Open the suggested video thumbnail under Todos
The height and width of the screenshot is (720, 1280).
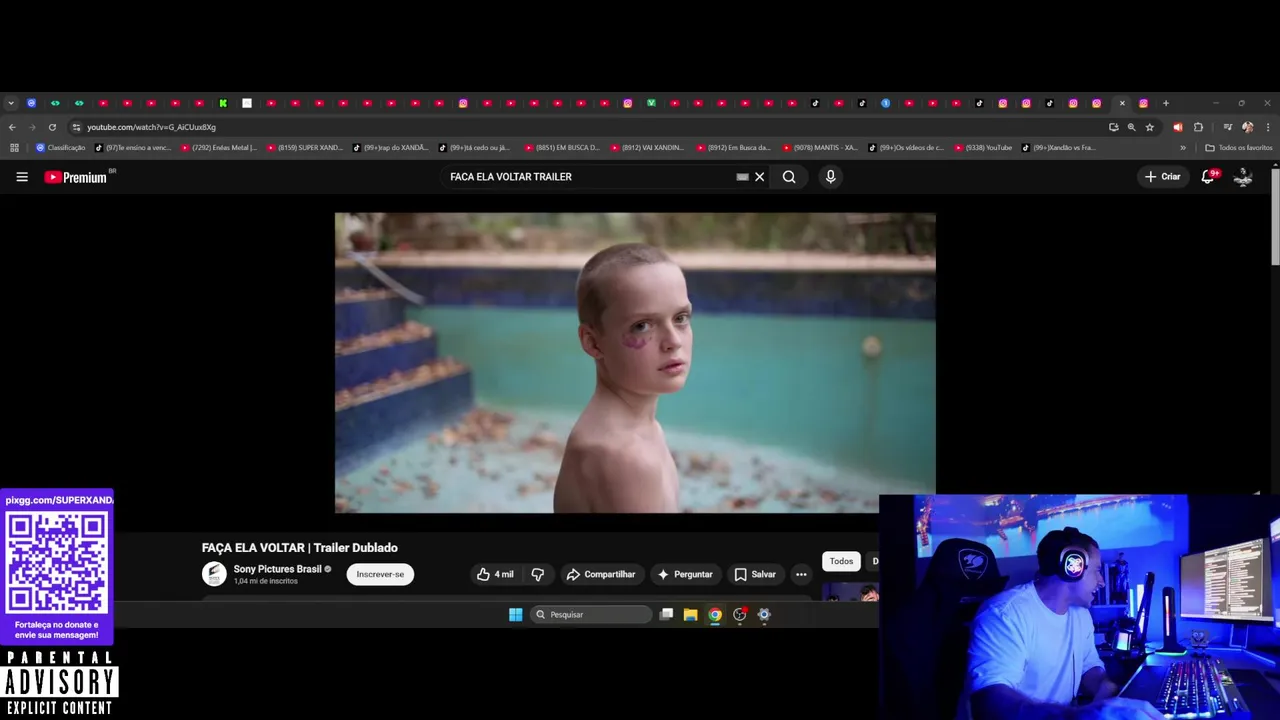(x=850, y=591)
